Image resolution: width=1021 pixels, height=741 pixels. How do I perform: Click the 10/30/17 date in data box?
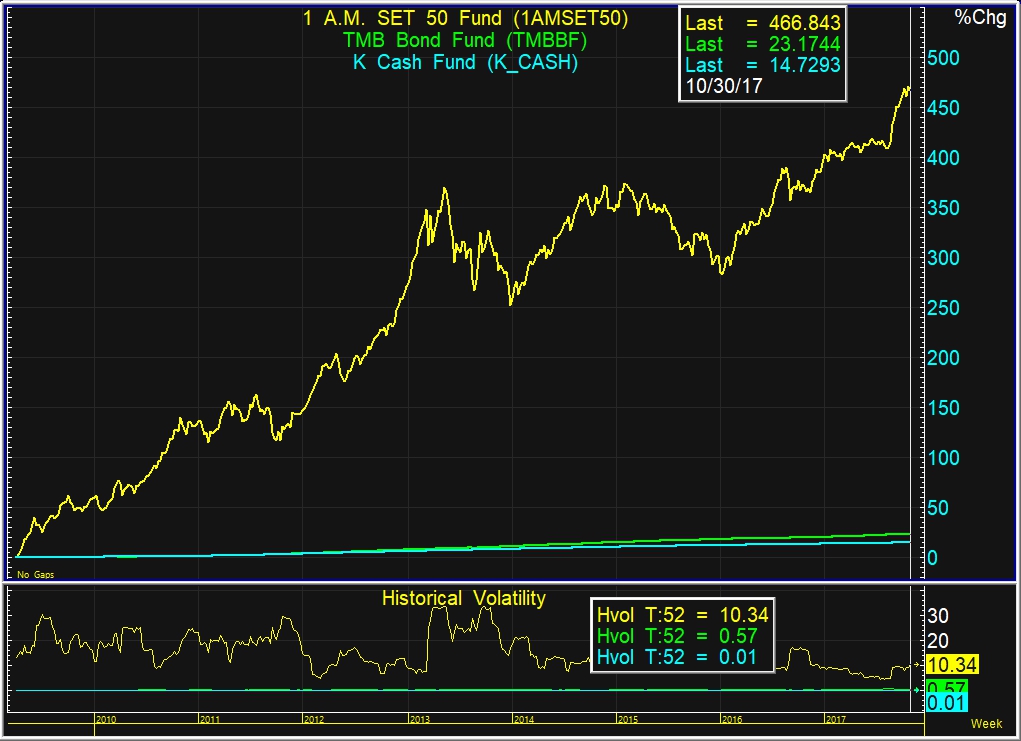pyautogui.click(x=722, y=87)
